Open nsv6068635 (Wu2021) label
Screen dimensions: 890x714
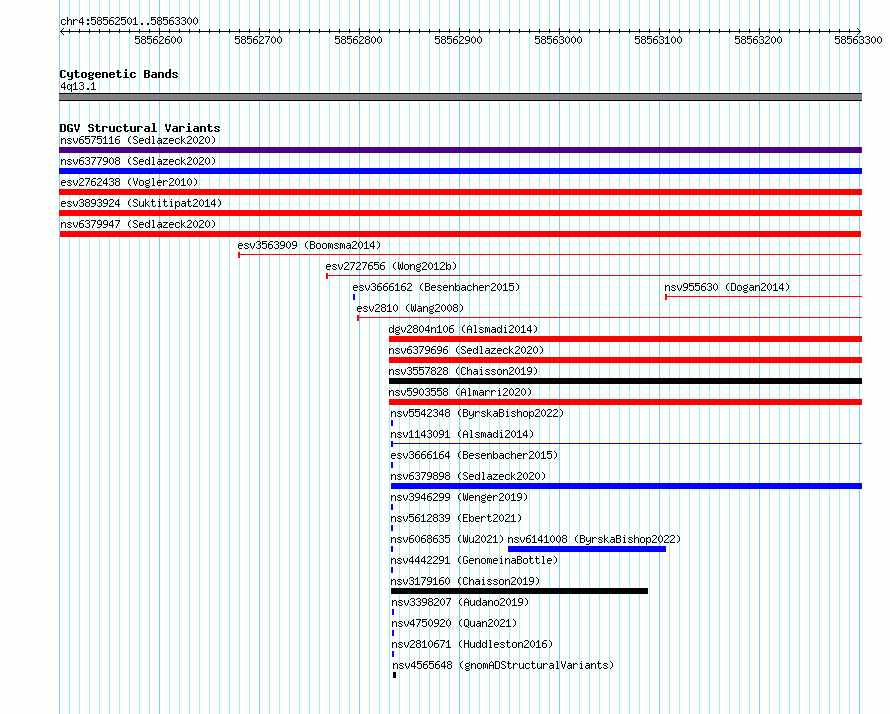point(447,539)
